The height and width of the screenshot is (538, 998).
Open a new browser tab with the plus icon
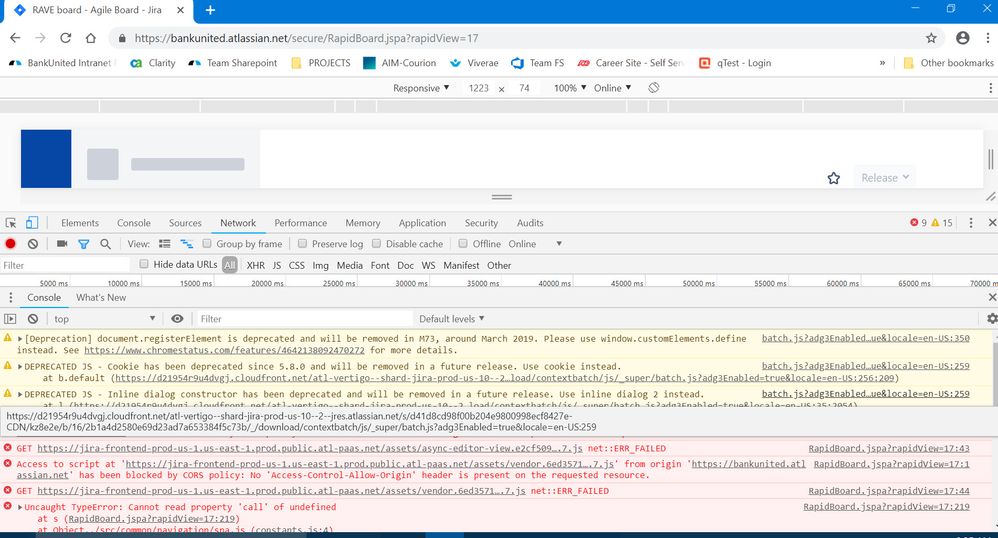point(210,10)
